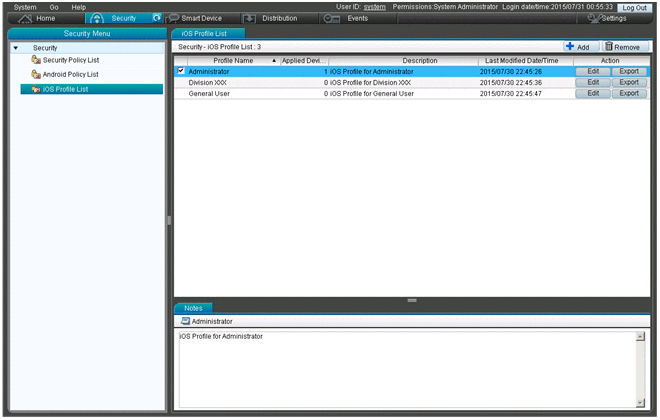Add a new iOS profile
The image size is (660, 420).
click(x=577, y=47)
